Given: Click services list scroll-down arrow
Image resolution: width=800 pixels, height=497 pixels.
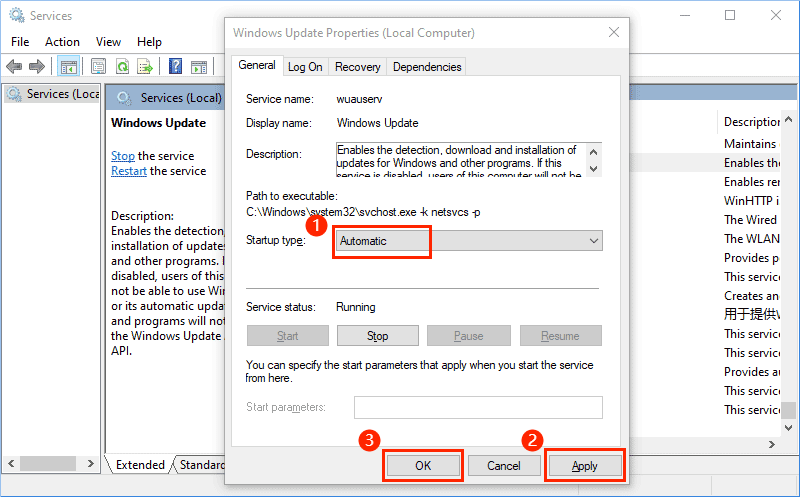Looking at the screenshot, I should pyautogui.click(x=789, y=428).
